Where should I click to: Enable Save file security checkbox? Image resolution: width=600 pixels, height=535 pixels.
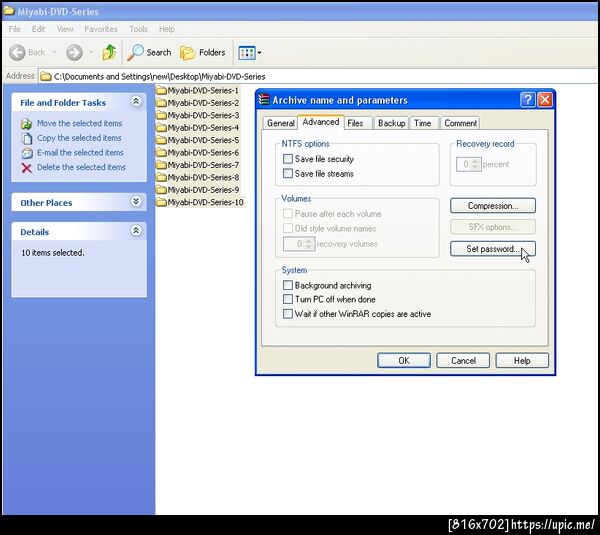point(288,159)
